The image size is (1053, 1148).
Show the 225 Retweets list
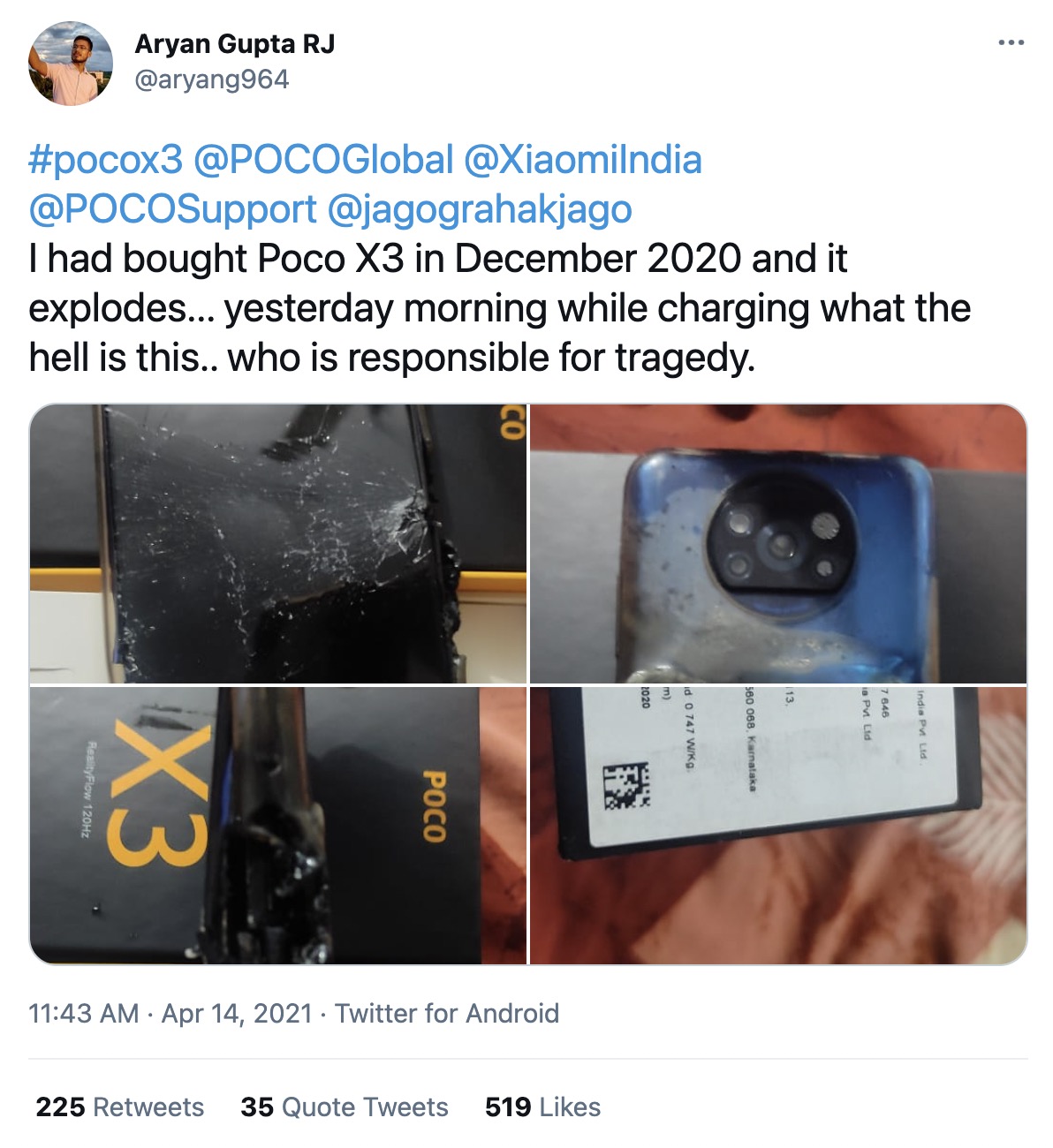[120, 1106]
